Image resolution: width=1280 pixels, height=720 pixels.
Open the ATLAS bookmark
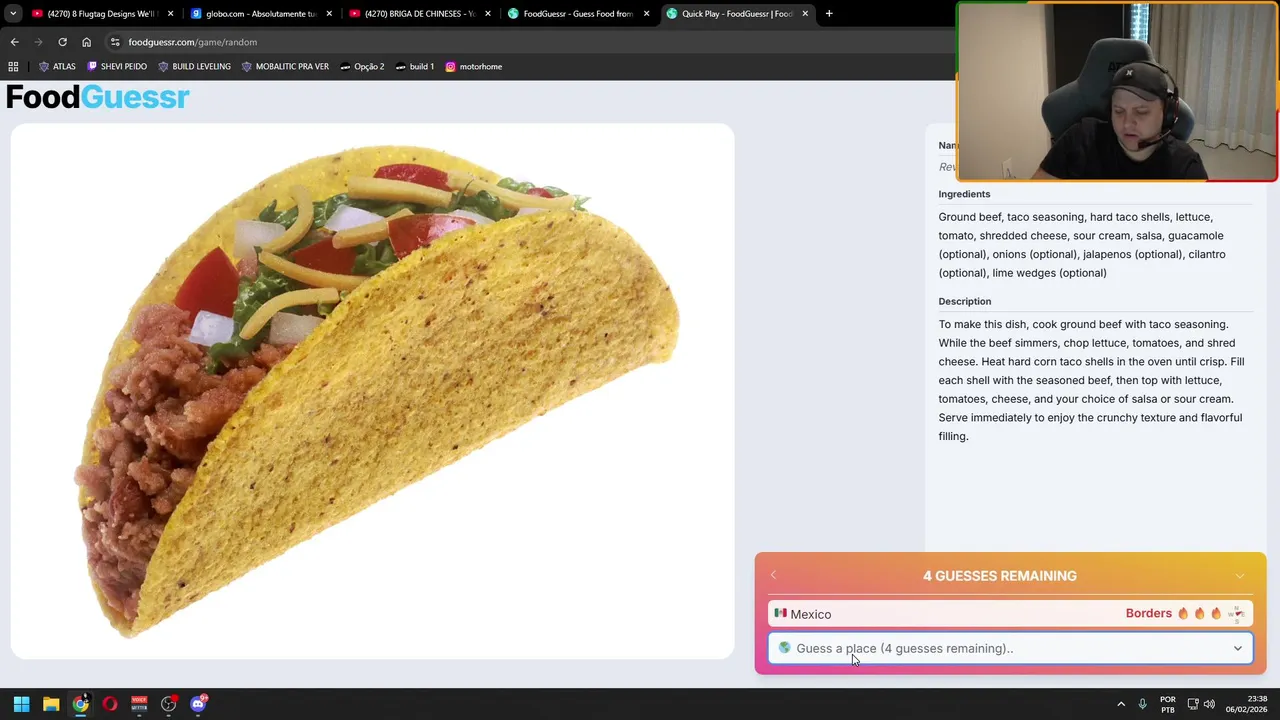click(x=57, y=66)
